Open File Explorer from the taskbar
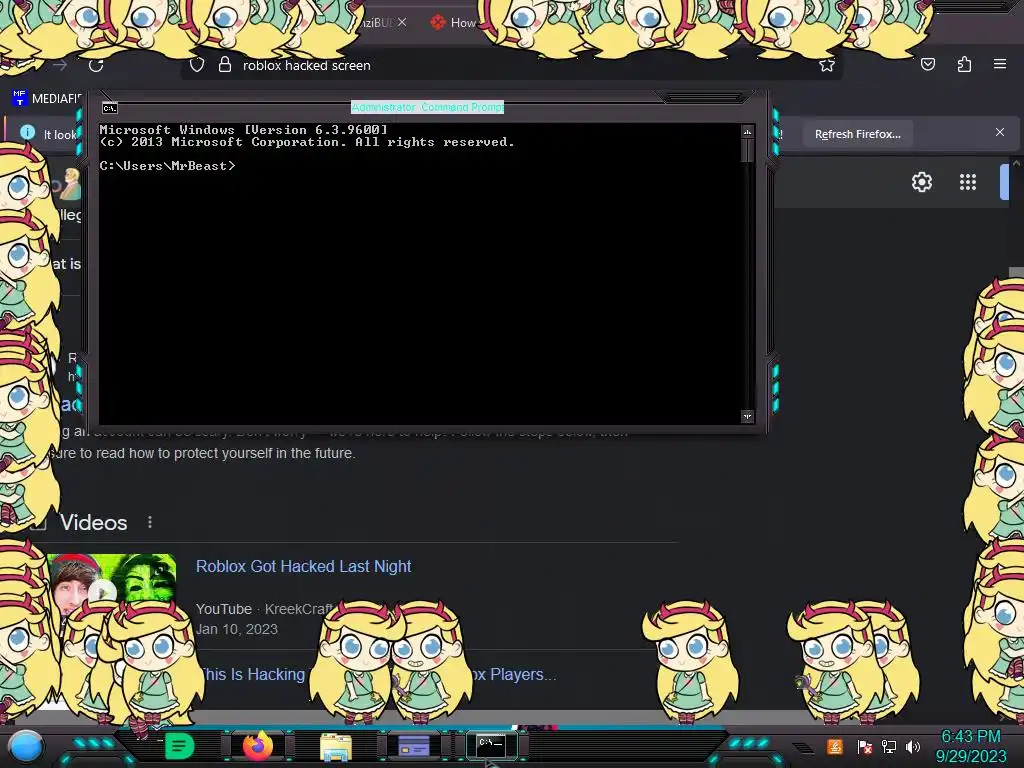The image size is (1024, 768). (336, 746)
